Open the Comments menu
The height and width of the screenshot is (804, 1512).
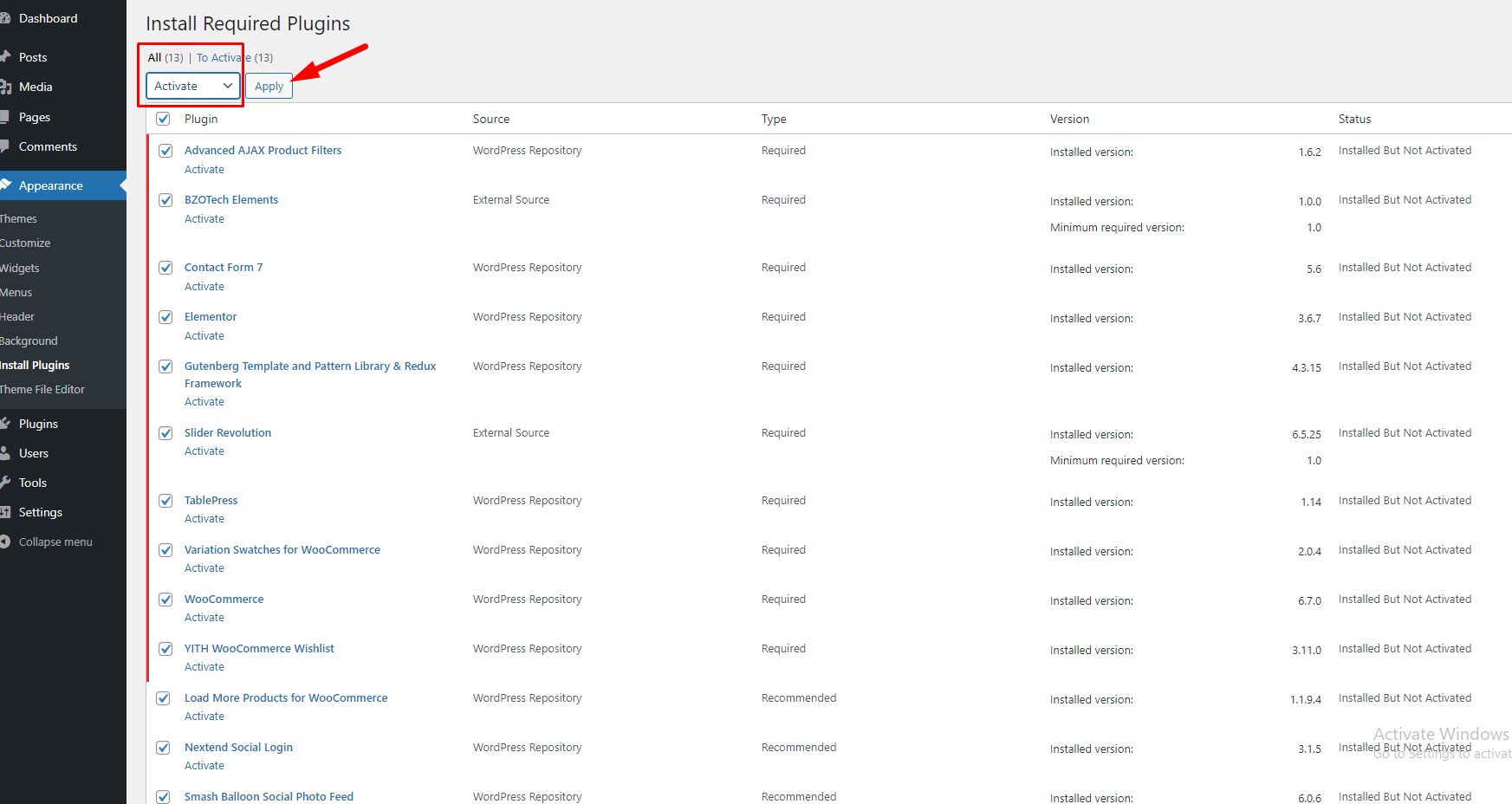(48, 146)
